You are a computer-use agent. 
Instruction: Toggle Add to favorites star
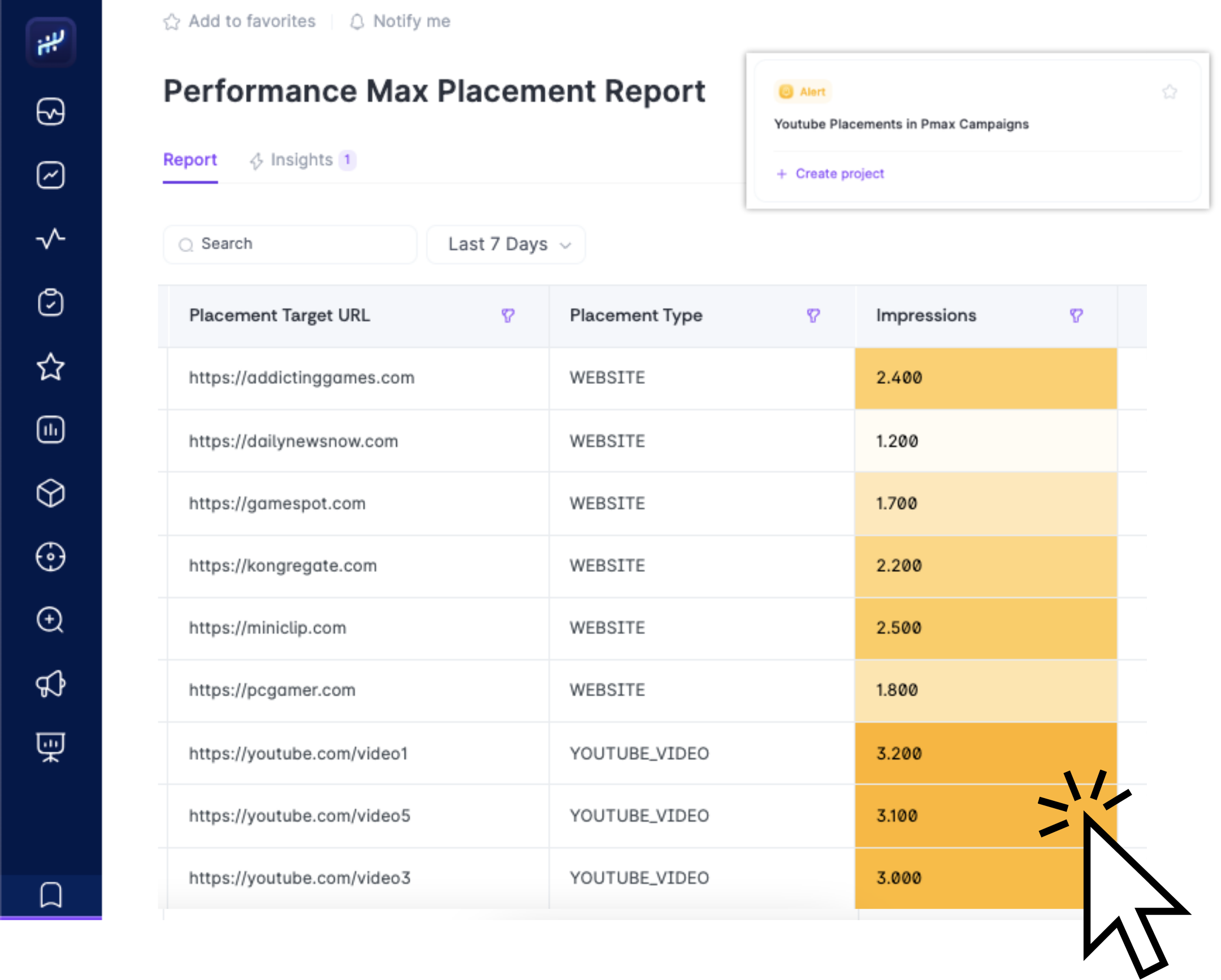pos(172,22)
